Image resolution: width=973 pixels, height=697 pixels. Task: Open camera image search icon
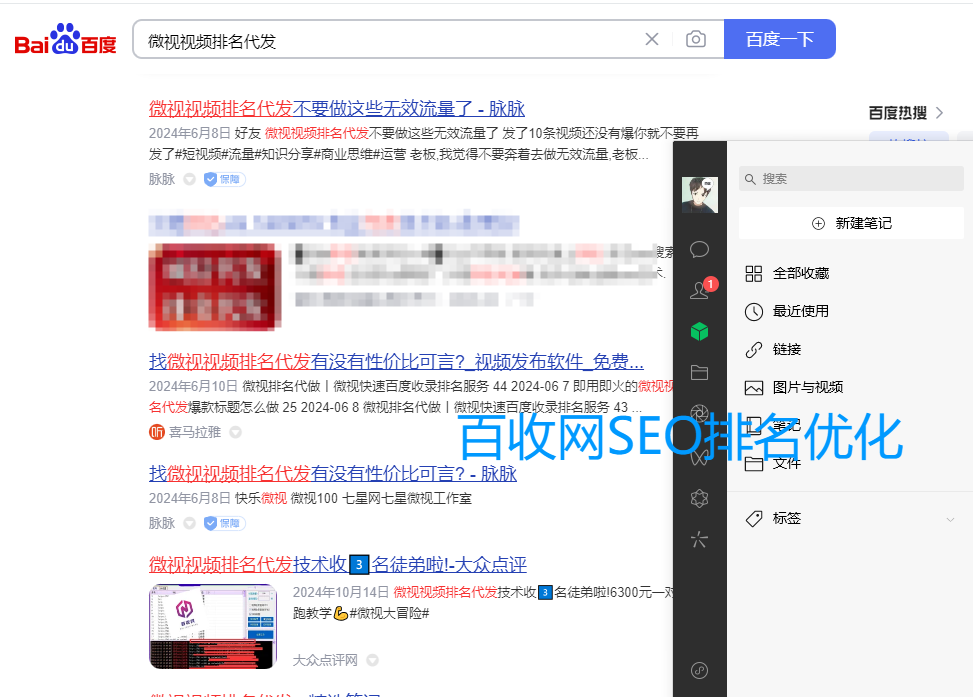(696, 40)
